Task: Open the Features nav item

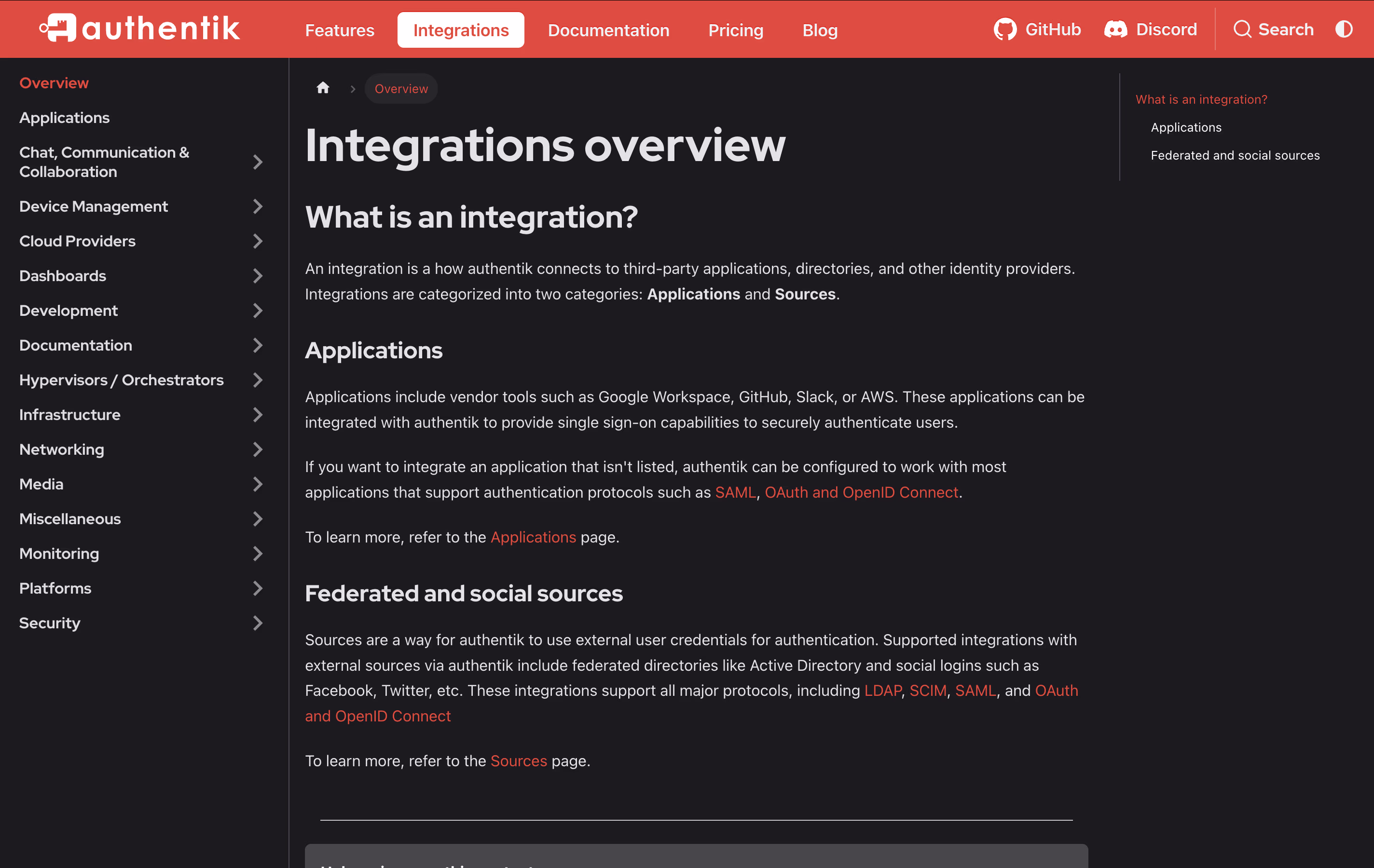Action: pyautogui.click(x=340, y=29)
